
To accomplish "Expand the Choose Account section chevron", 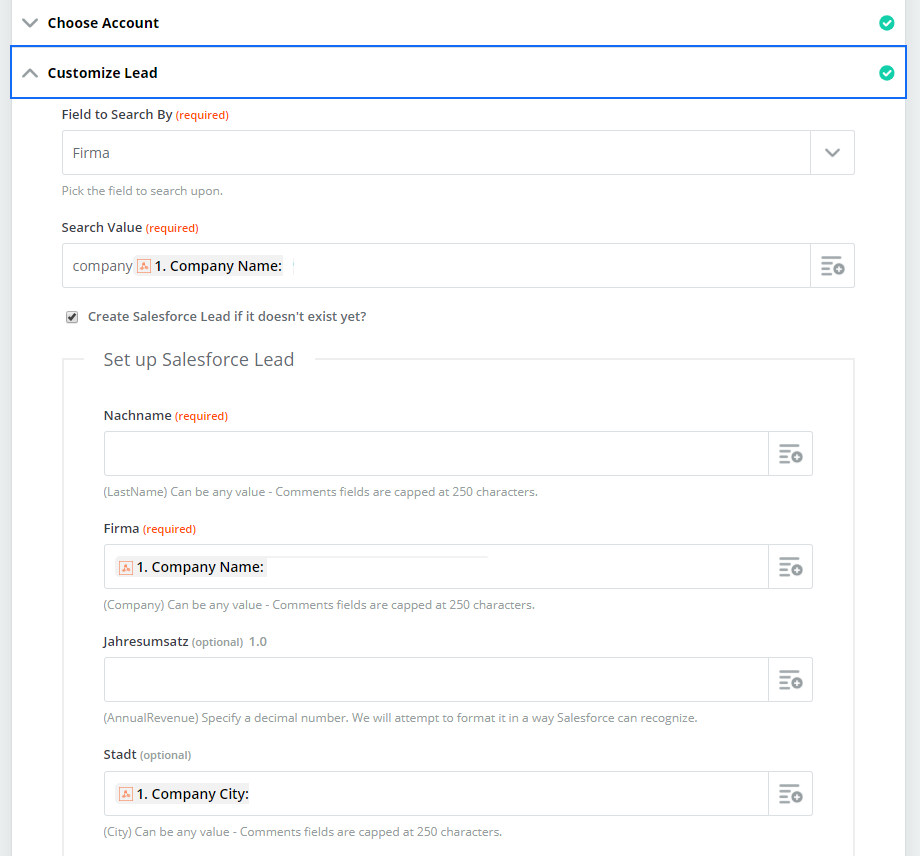I will 30,23.
